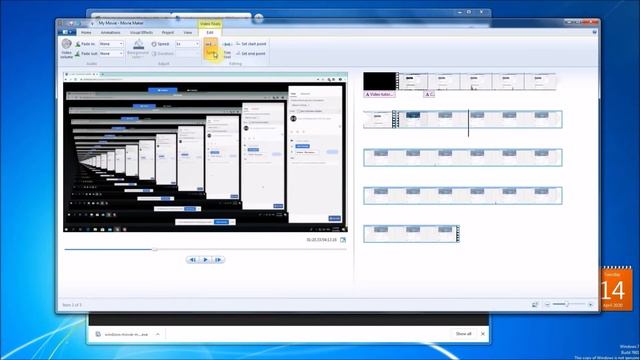
Task: Click Show all downloads in the browser
Action: tap(463, 334)
